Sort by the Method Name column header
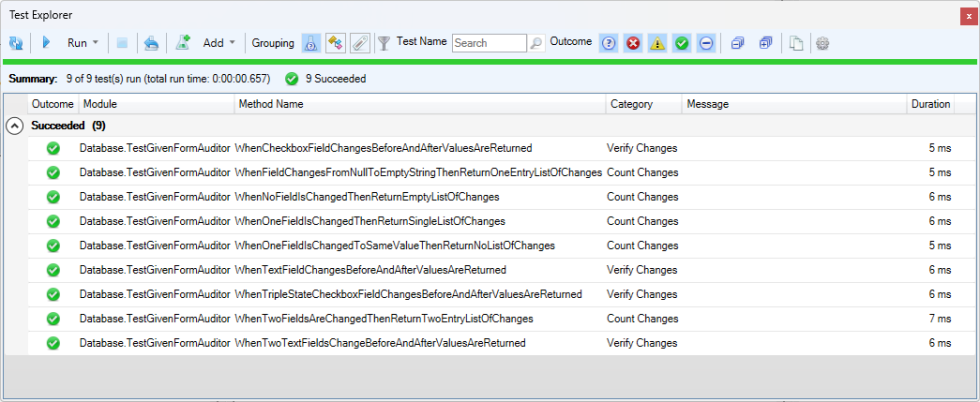Image resolution: width=980 pixels, height=402 pixels. click(x=270, y=104)
